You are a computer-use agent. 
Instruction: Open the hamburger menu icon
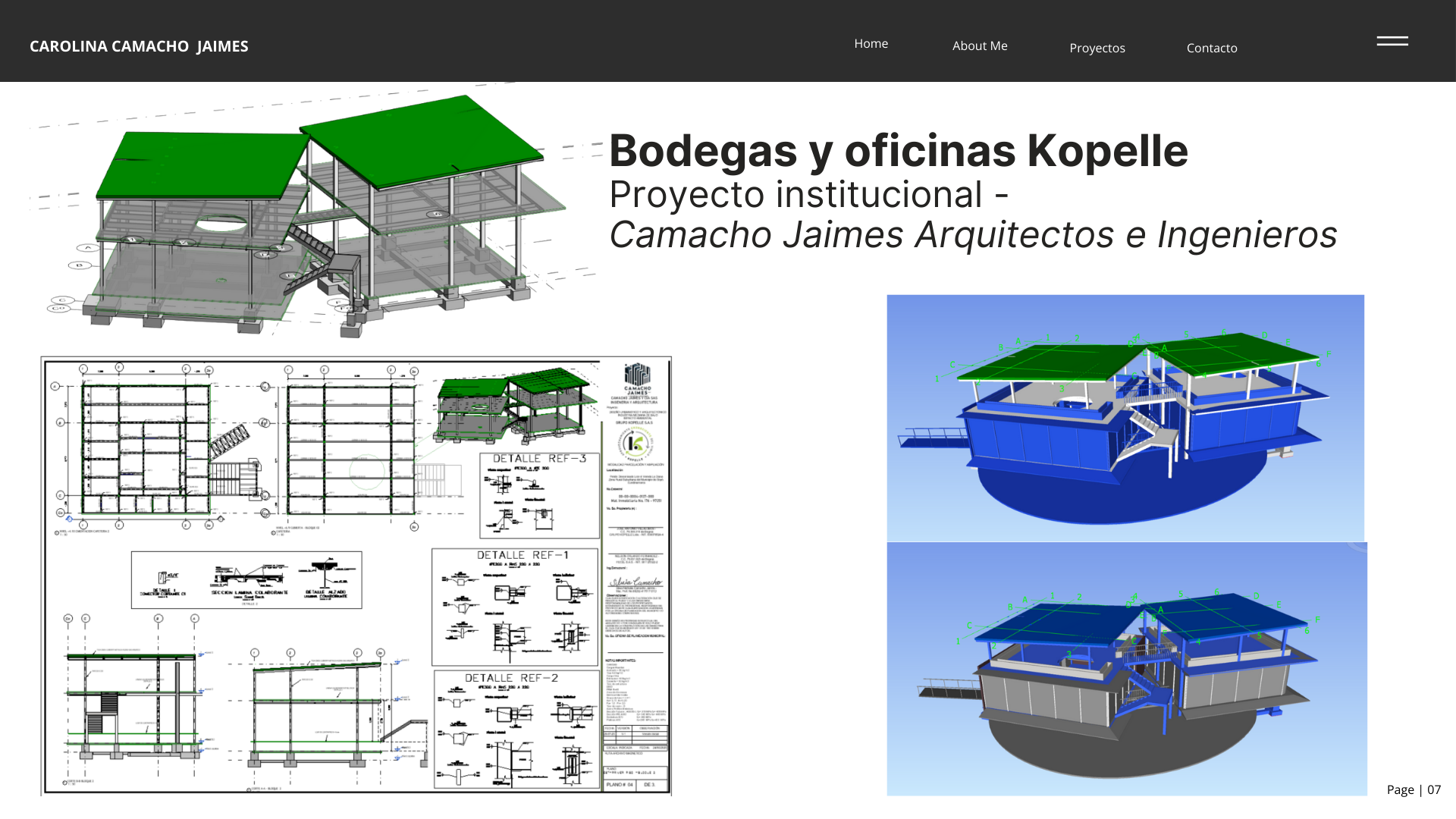[1392, 42]
